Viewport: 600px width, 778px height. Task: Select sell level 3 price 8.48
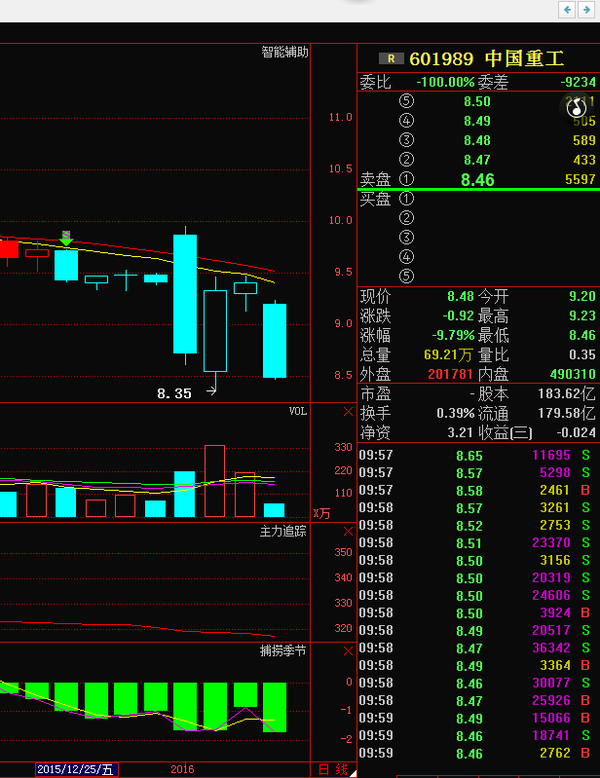click(x=477, y=140)
